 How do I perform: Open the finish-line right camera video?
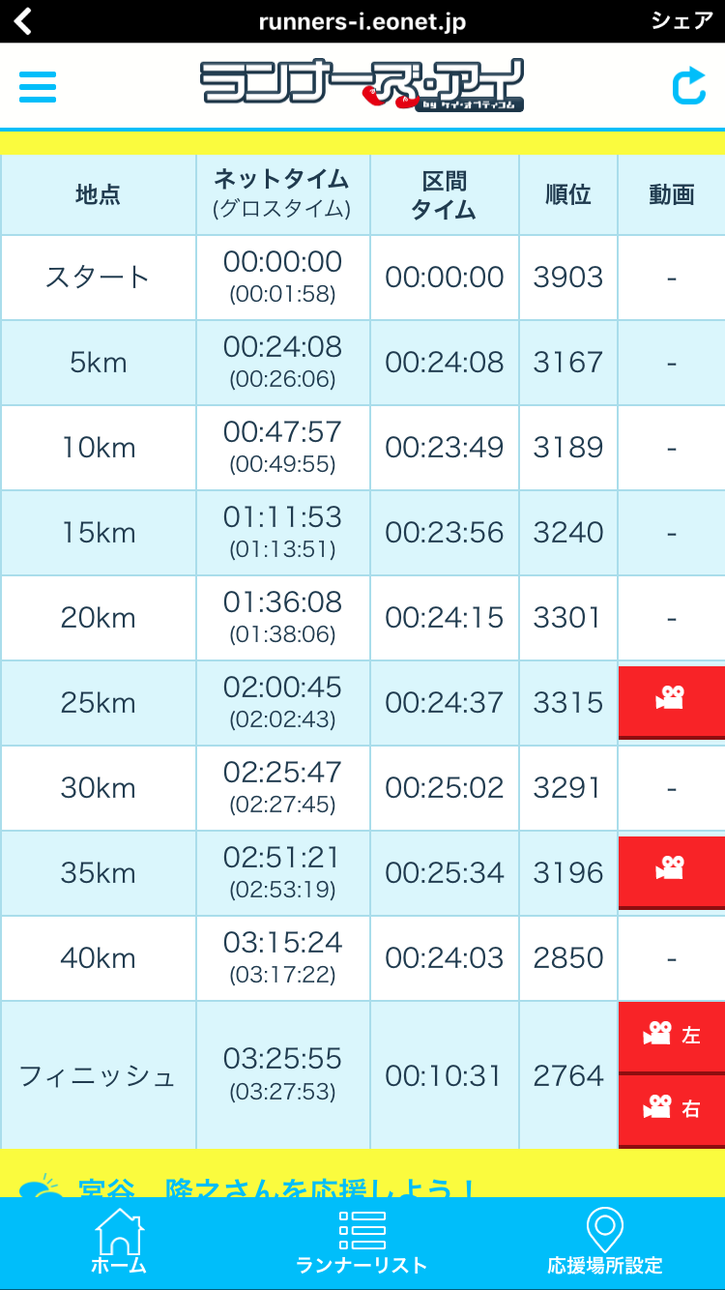671,1109
